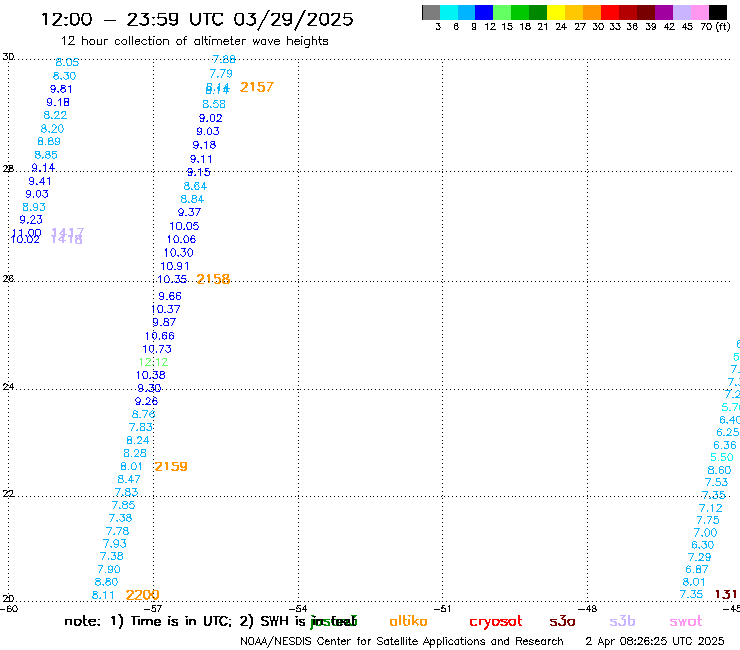
Task: Click the wave height value 10.91
Action: [175, 266]
